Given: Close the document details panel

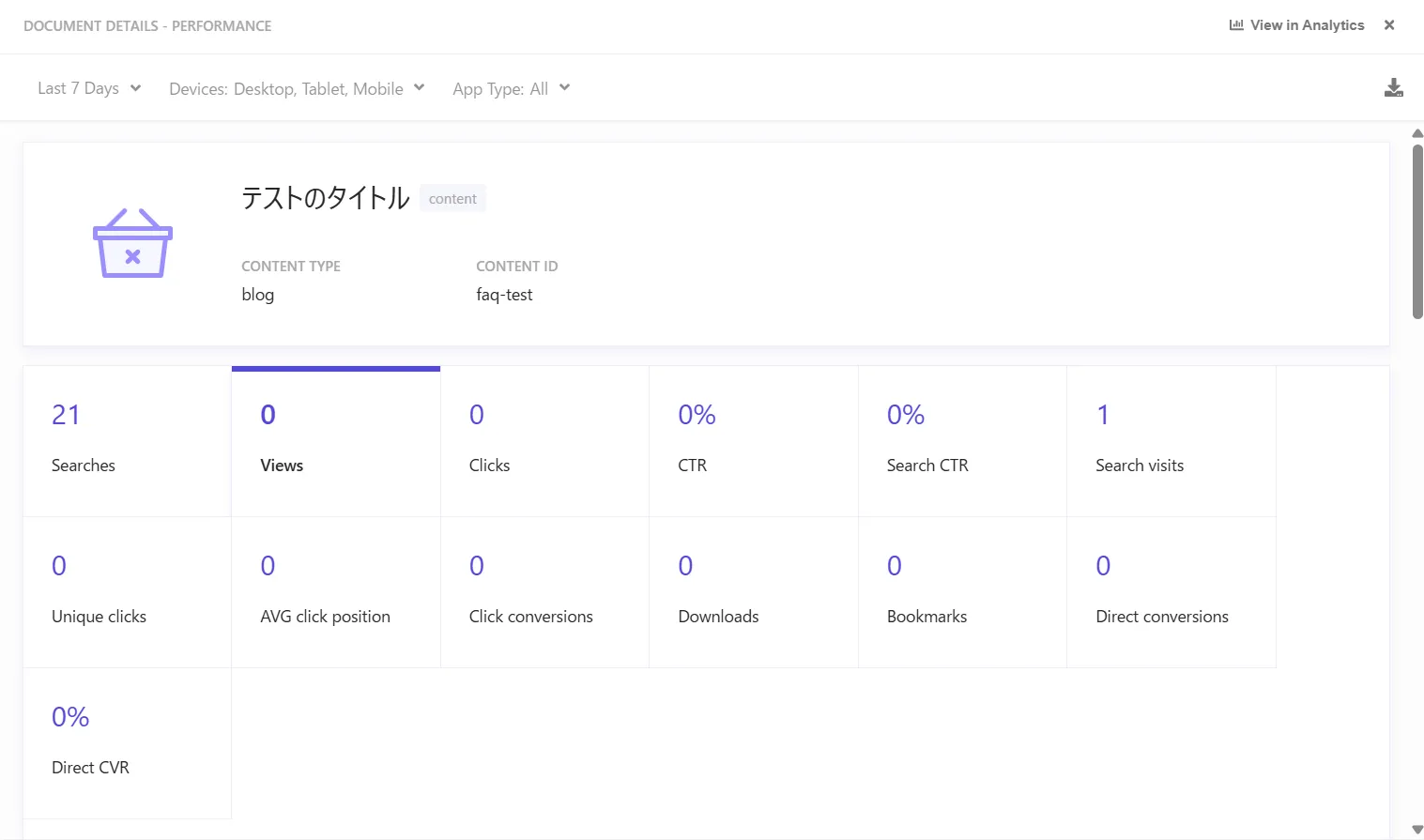Looking at the screenshot, I should [1389, 25].
